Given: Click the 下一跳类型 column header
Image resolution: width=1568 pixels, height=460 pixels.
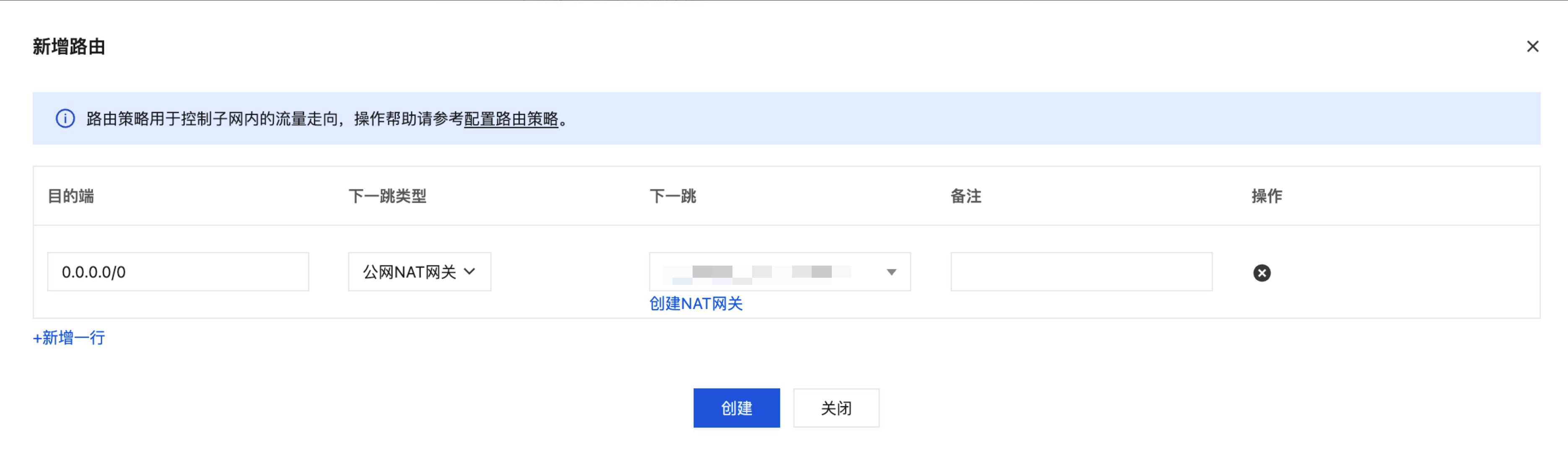Looking at the screenshot, I should (x=387, y=196).
